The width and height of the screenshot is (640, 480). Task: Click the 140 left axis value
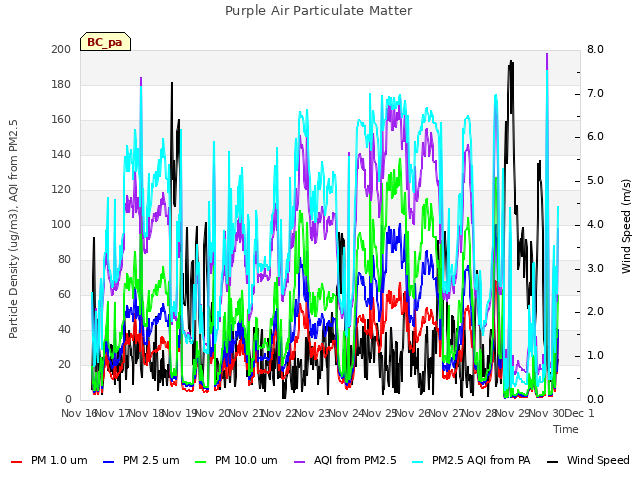[61, 154]
